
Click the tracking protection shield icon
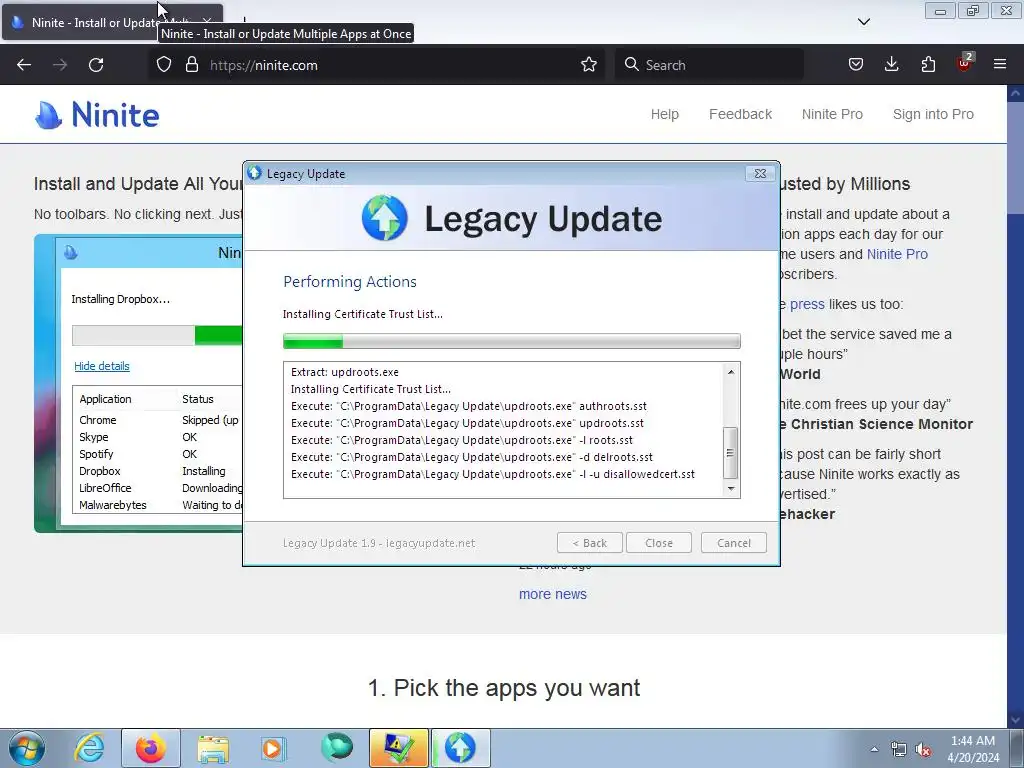click(164, 65)
